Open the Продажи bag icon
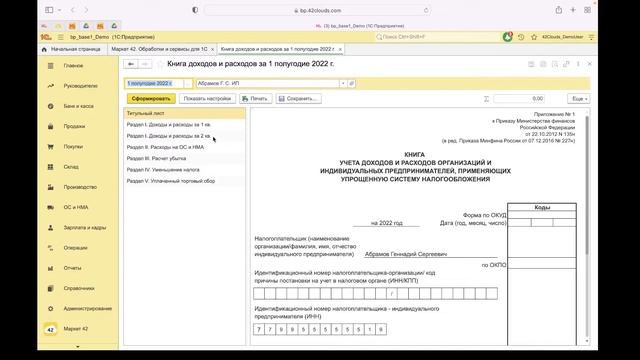Viewport: 640px width, 360px height. point(51,127)
